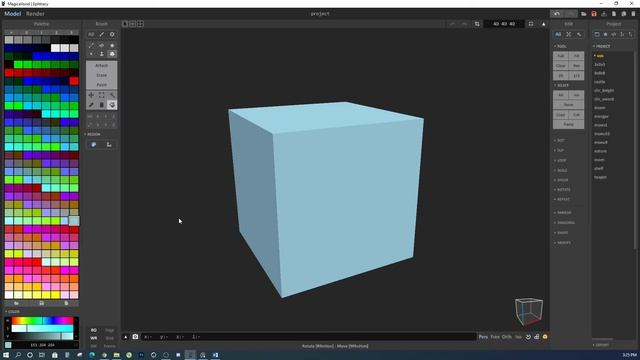Adjust the Hue rainbow slider
This screenshot has height=360, width=640.
tap(42, 320)
